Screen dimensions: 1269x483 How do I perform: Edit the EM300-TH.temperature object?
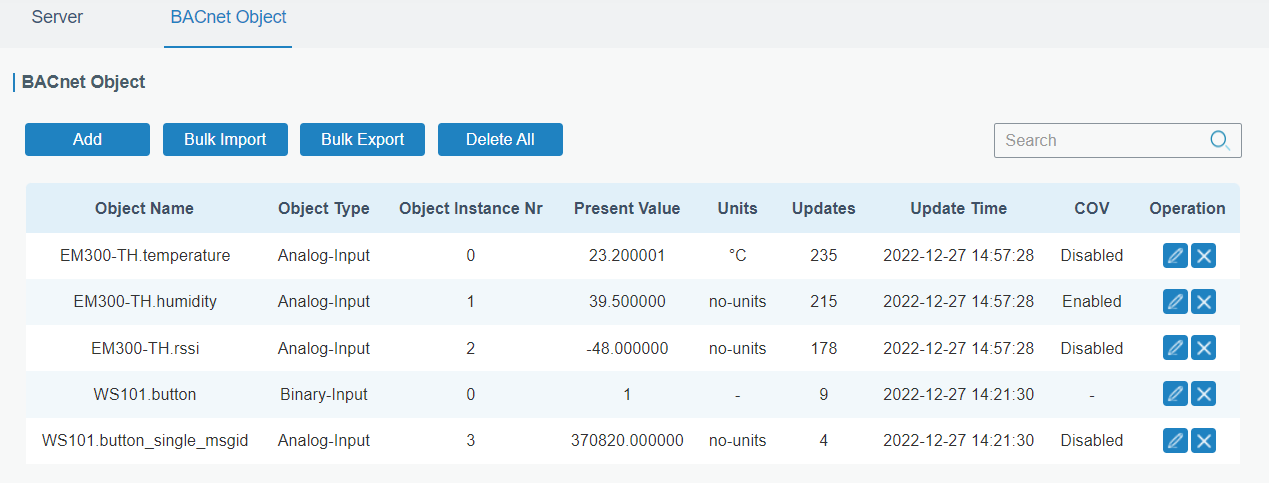pyautogui.click(x=1175, y=256)
